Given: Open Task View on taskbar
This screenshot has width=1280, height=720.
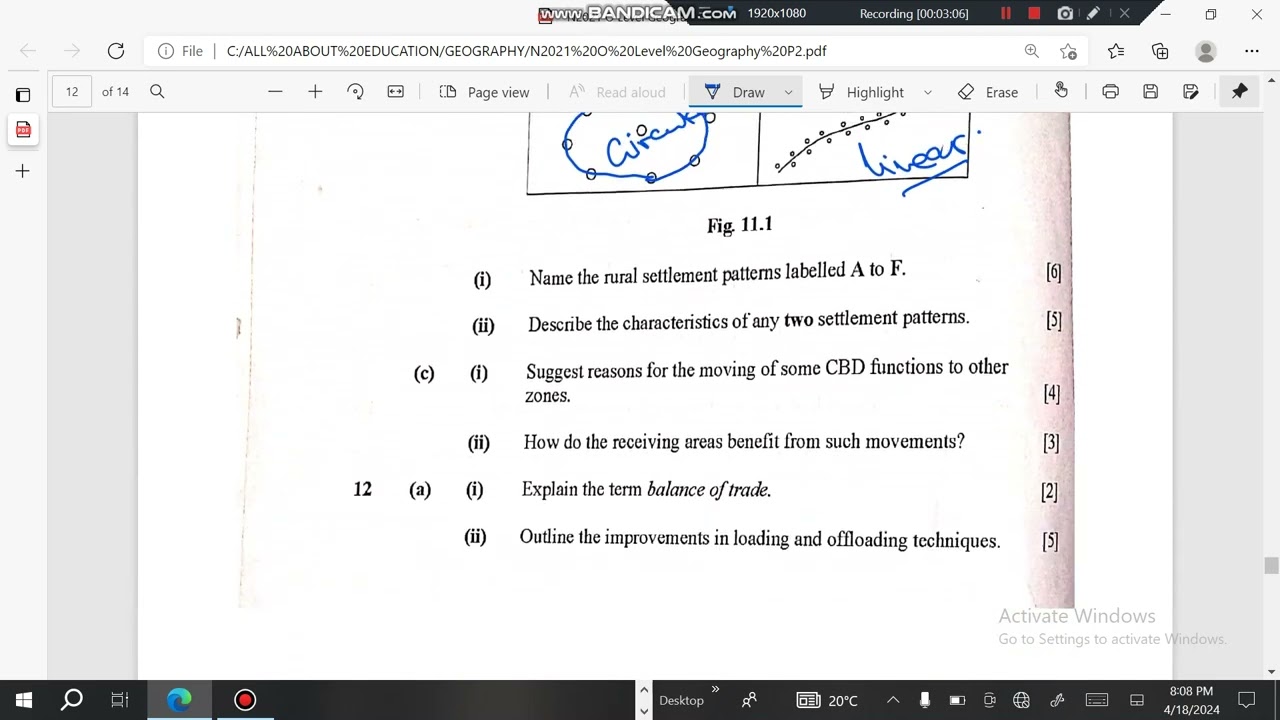Looking at the screenshot, I should (x=120, y=700).
